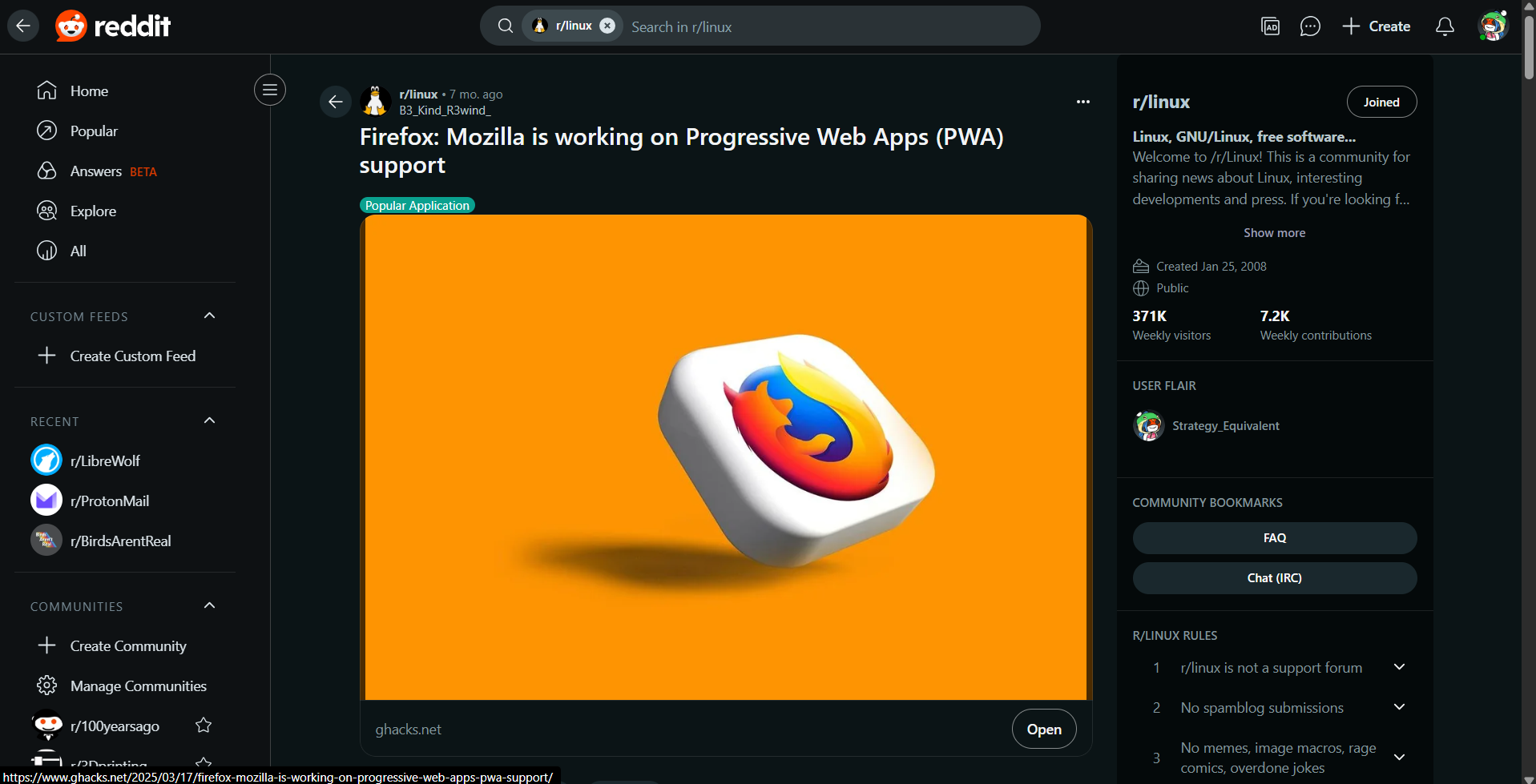Open r/linux link in post header
This screenshot has width=1536, height=784.
click(x=418, y=94)
